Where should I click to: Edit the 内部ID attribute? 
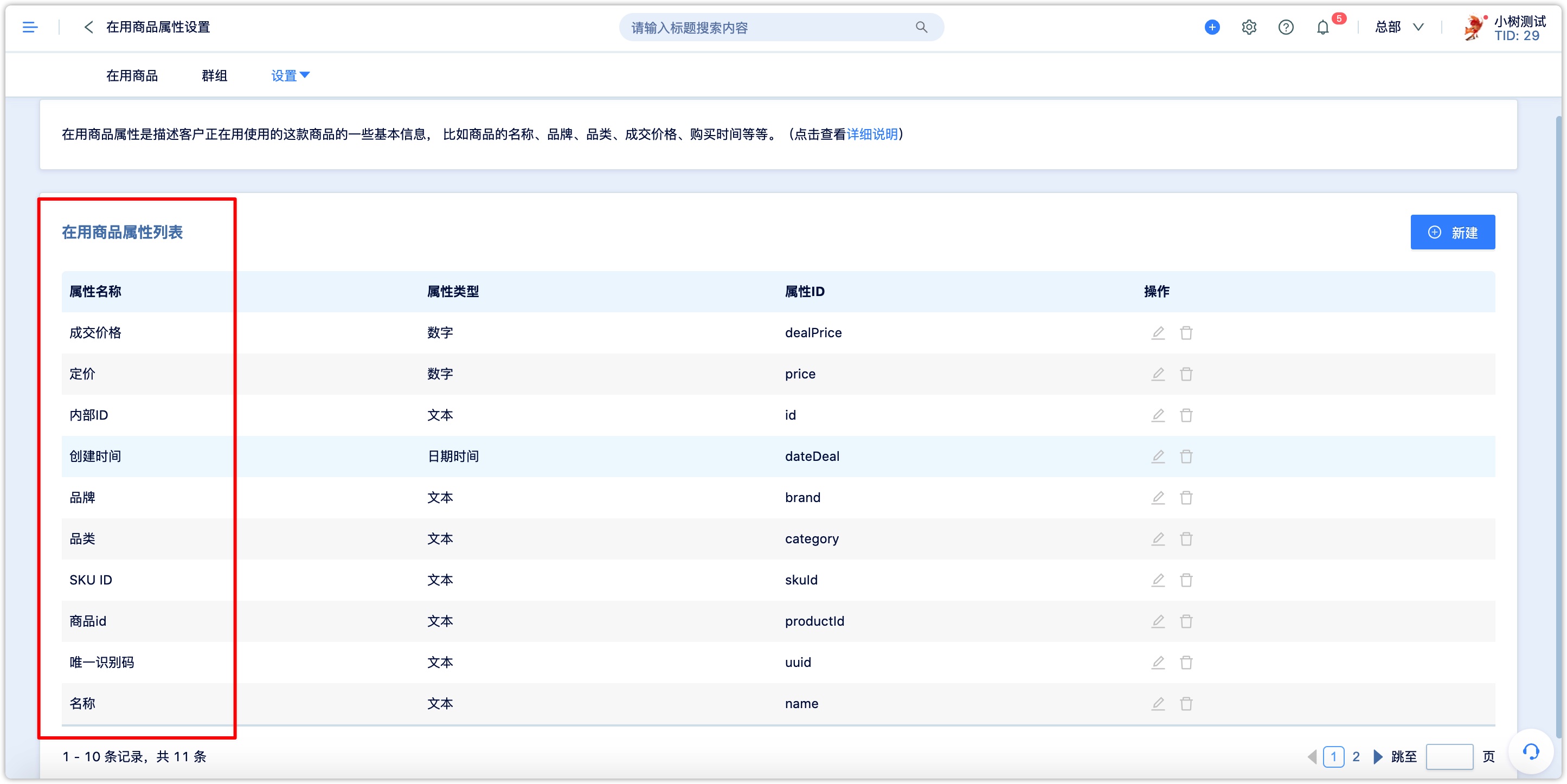1158,415
